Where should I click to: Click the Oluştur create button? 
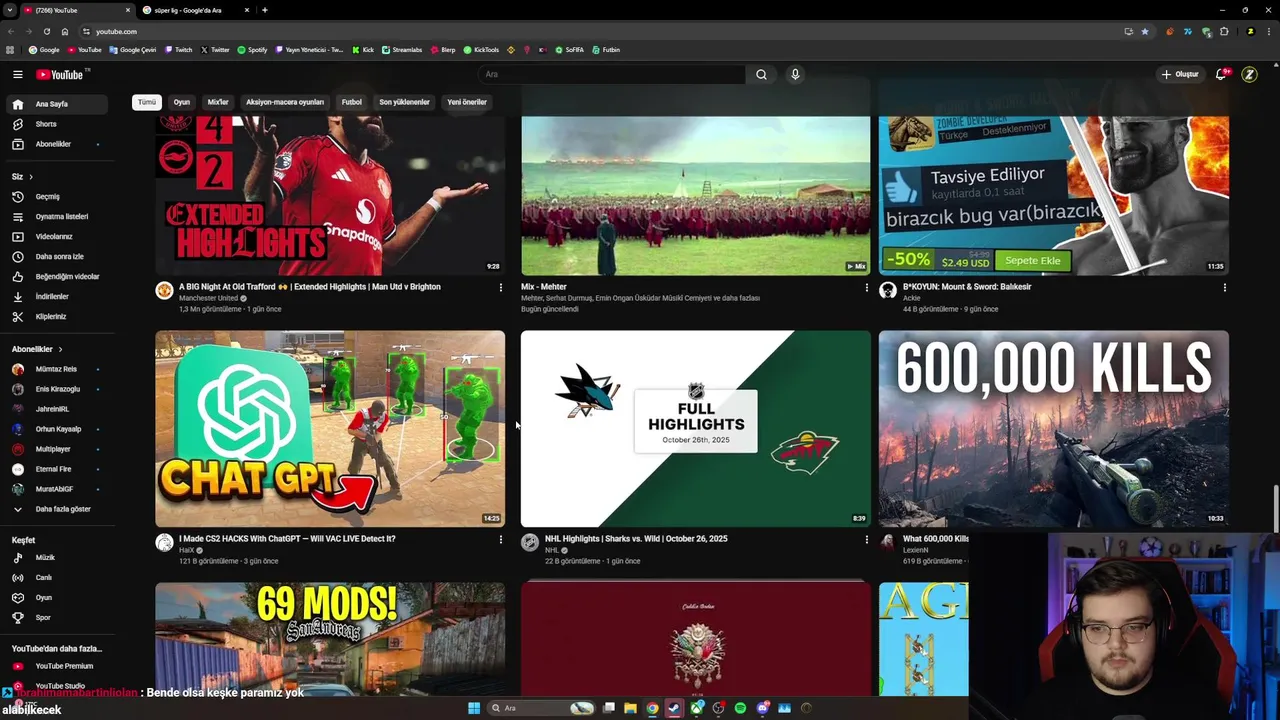tap(1181, 74)
